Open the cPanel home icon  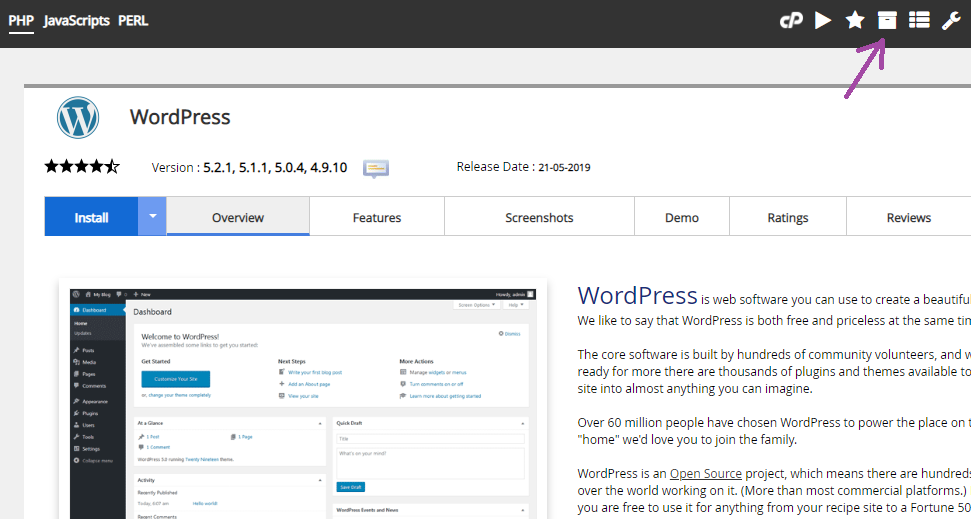coord(792,20)
